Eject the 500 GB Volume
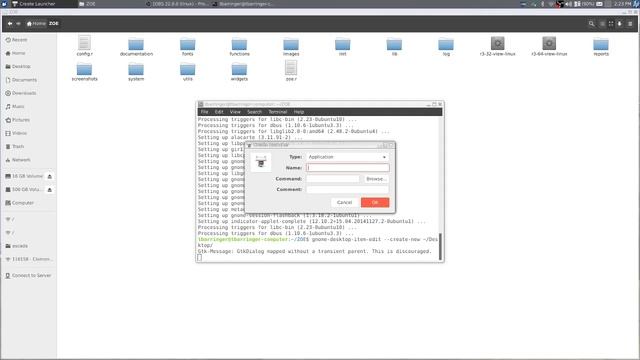This screenshot has height=360, width=640. coord(49,190)
